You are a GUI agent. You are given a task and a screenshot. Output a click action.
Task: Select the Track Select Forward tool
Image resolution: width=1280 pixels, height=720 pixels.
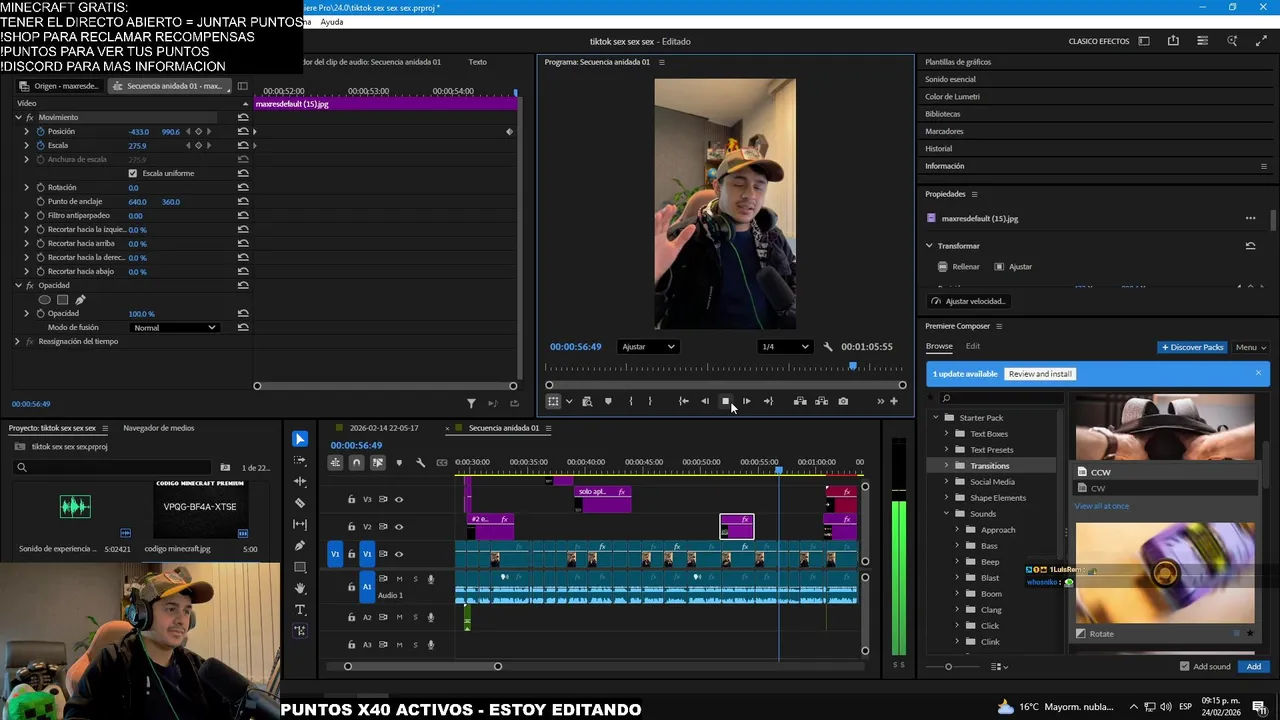click(300, 461)
